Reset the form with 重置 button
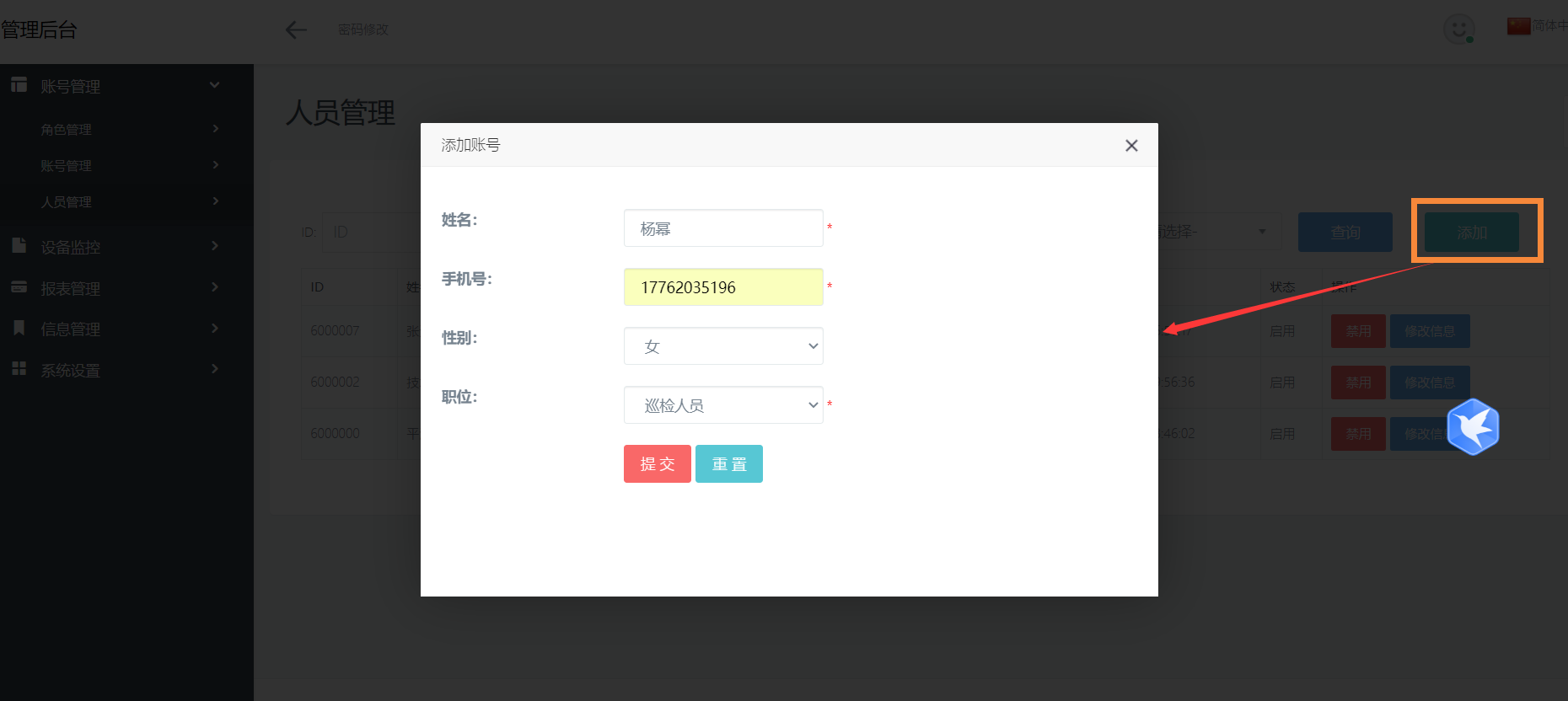 click(729, 464)
